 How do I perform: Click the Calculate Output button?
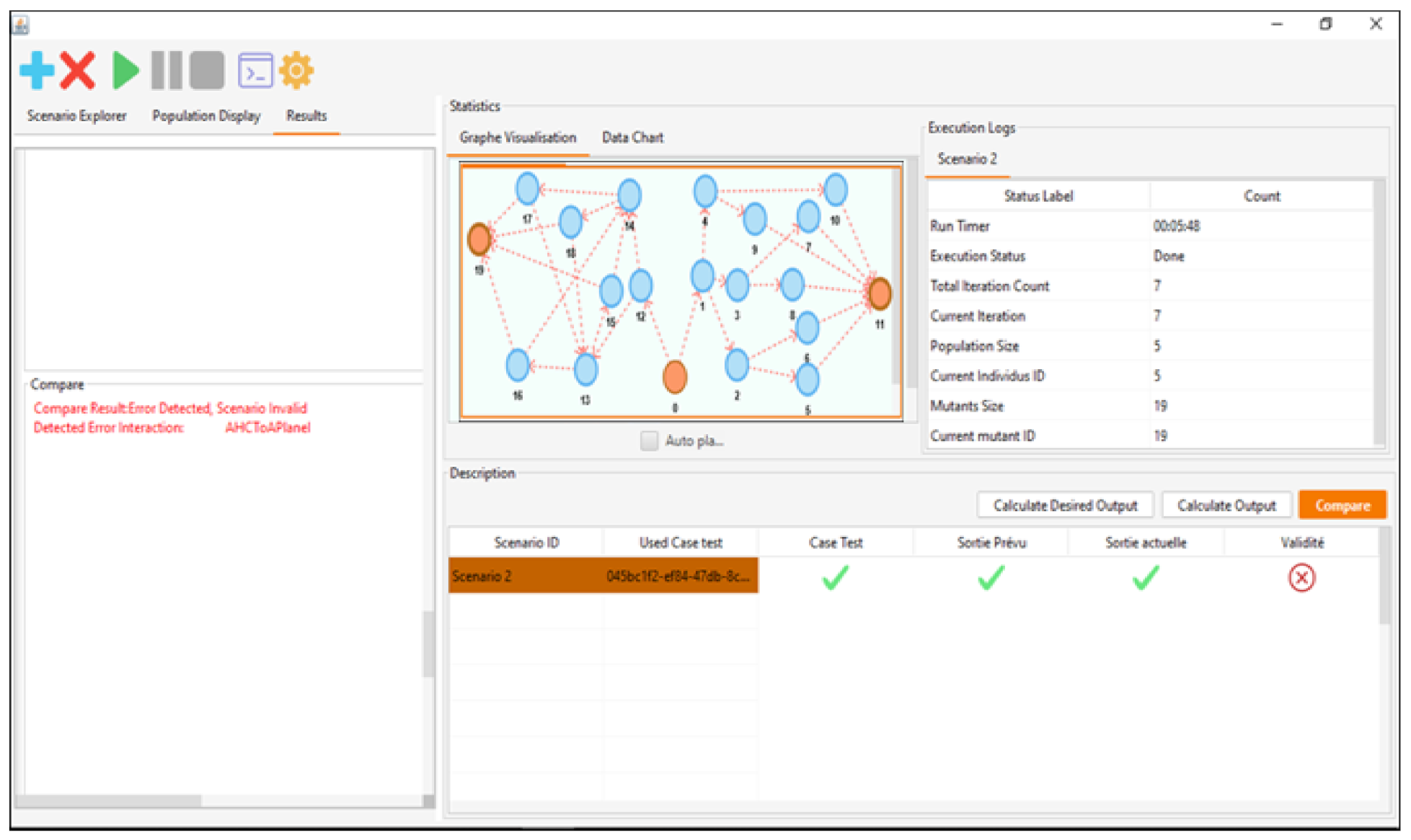pos(1226,505)
